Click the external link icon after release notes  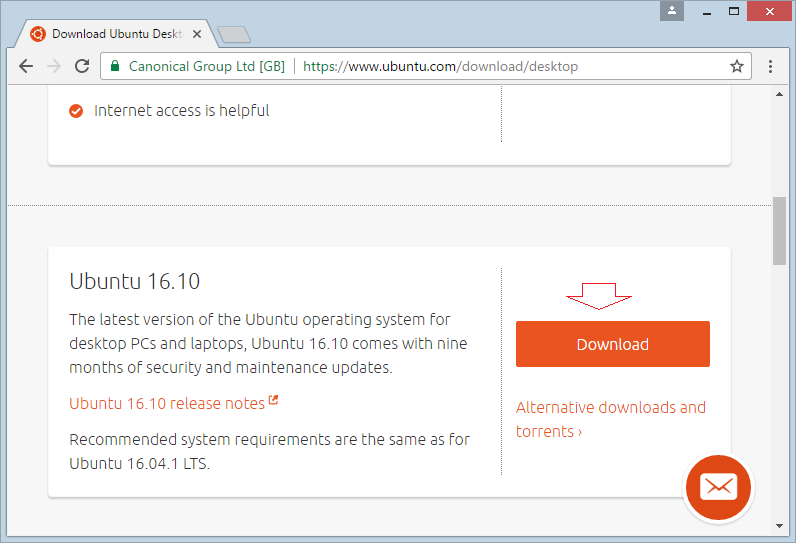pos(273,400)
